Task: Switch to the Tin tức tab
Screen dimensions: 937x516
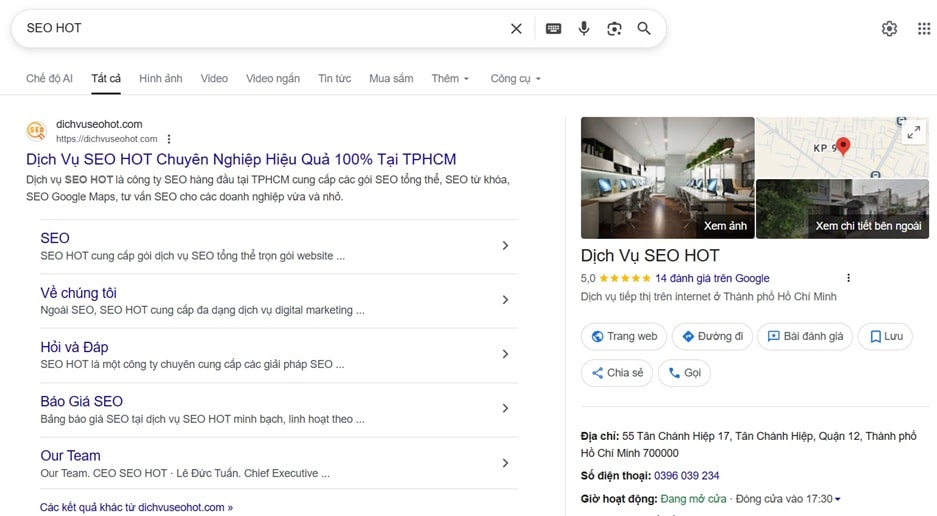Action: 335,78
